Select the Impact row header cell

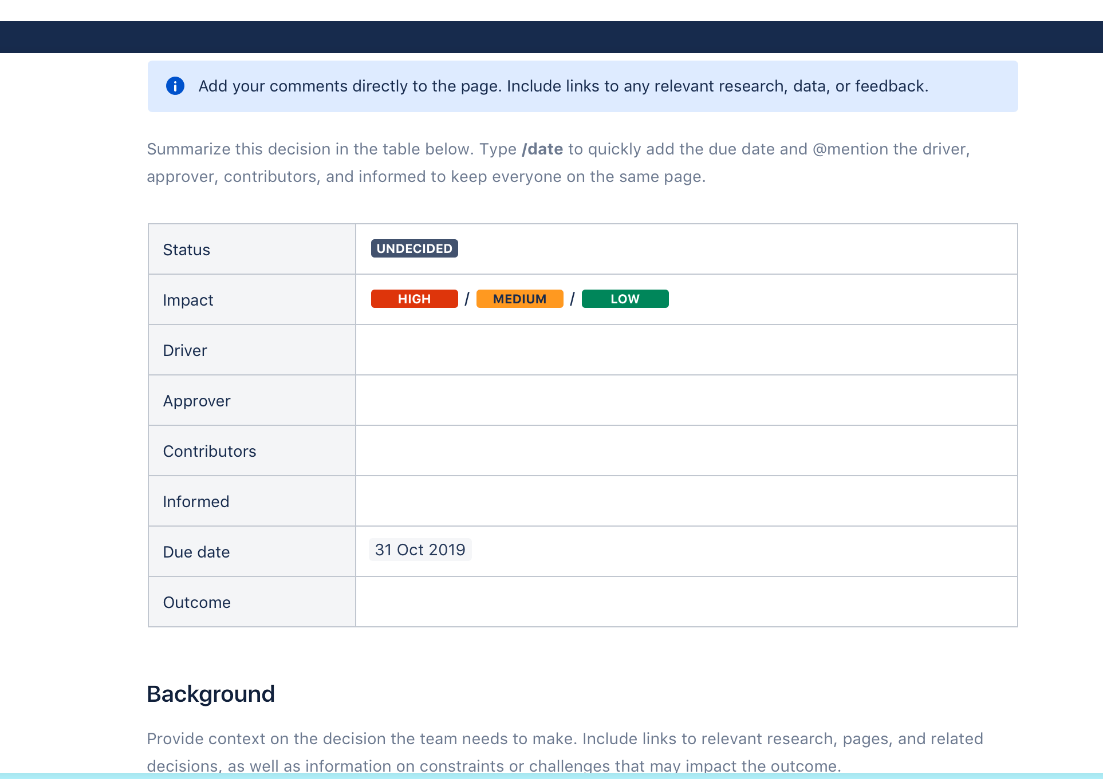(252, 300)
